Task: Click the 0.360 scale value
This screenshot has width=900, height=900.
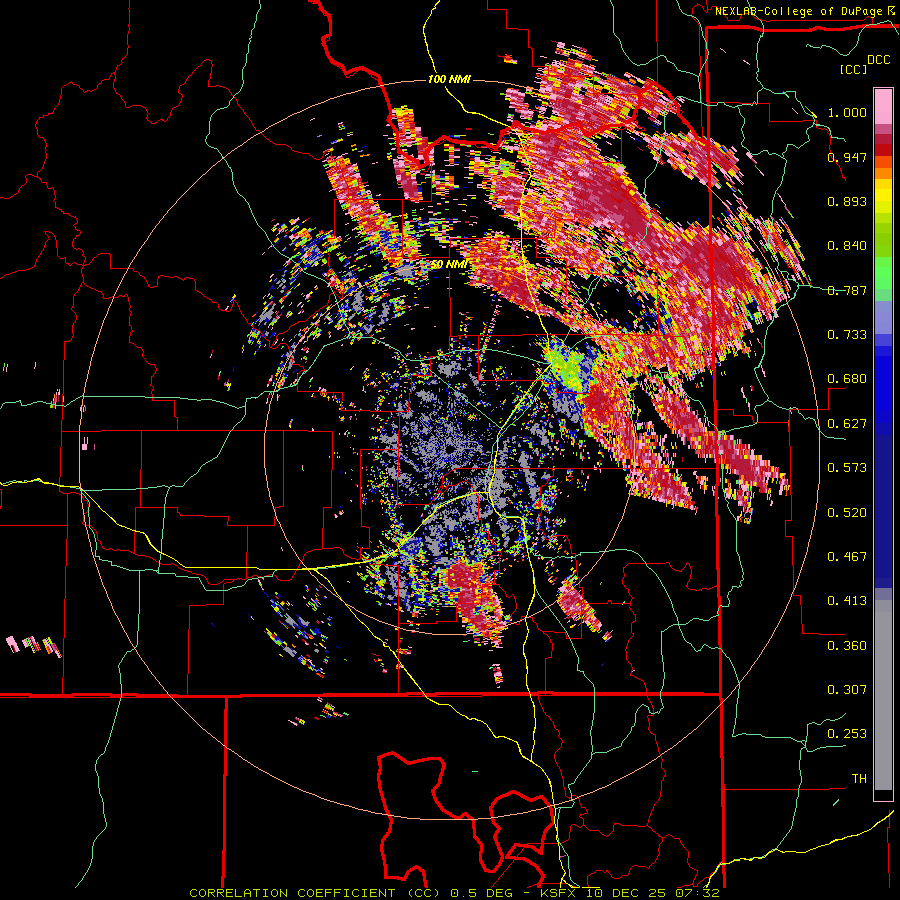Action: (x=847, y=646)
